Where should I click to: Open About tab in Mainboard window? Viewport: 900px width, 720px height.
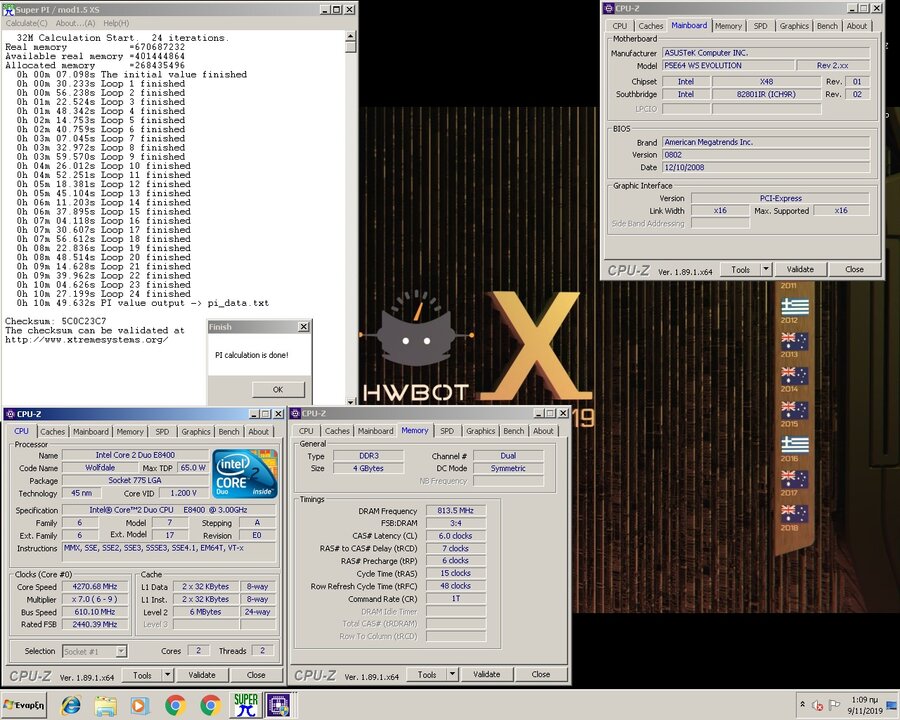click(857, 26)
